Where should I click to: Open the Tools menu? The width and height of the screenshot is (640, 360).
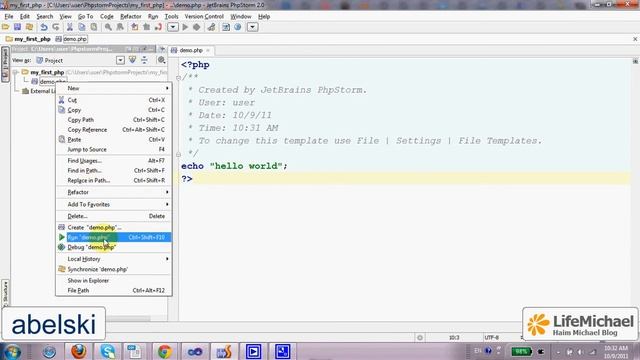(171, 17)
